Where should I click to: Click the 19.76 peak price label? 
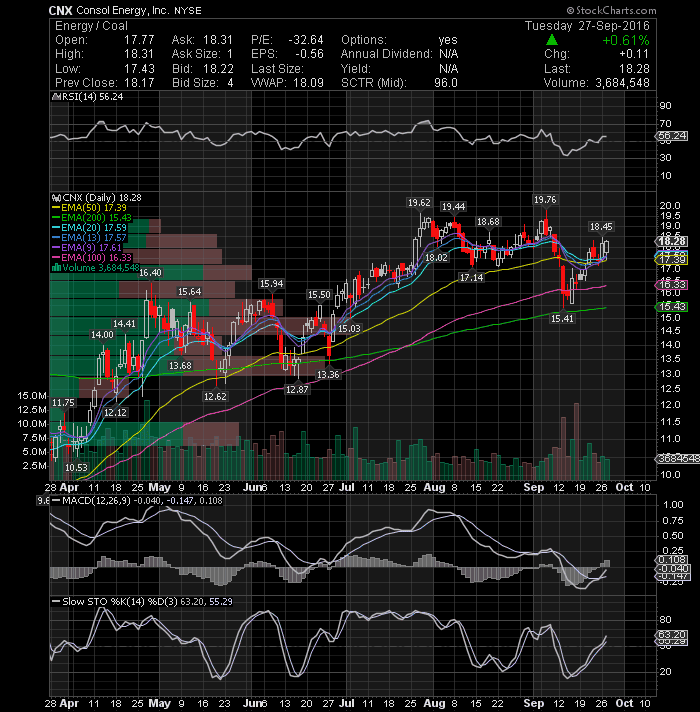click(545, 200)
